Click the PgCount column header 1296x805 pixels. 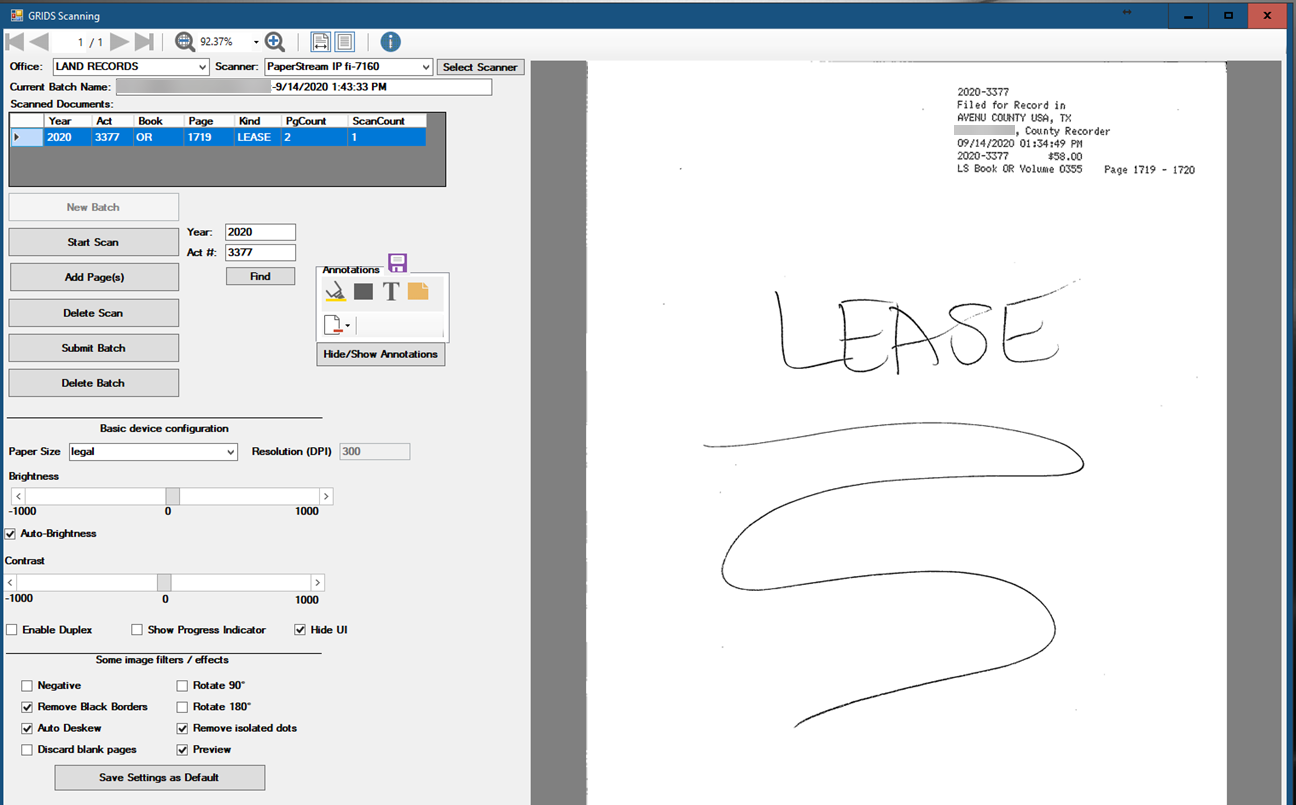point(306,121)
